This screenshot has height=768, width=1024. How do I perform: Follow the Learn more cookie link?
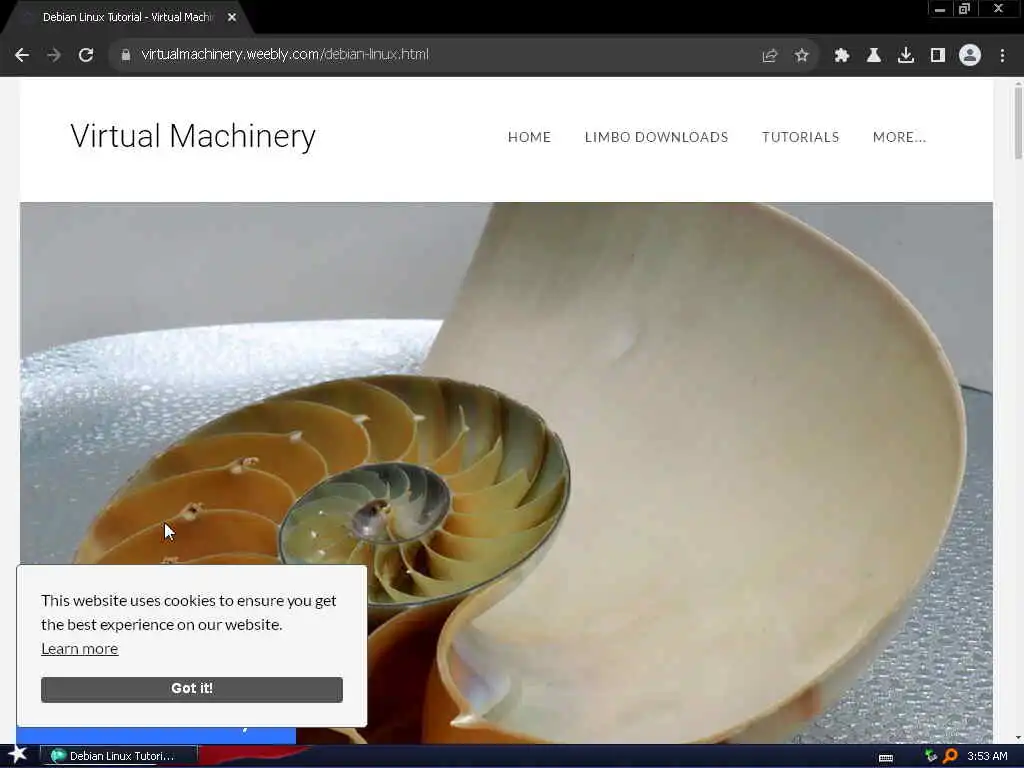pos(80,648)
